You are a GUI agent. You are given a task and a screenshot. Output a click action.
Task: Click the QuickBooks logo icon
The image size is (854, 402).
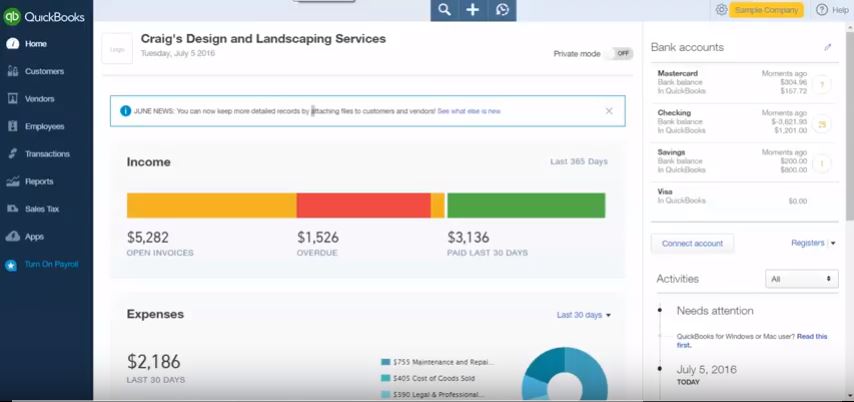point(12,17)
